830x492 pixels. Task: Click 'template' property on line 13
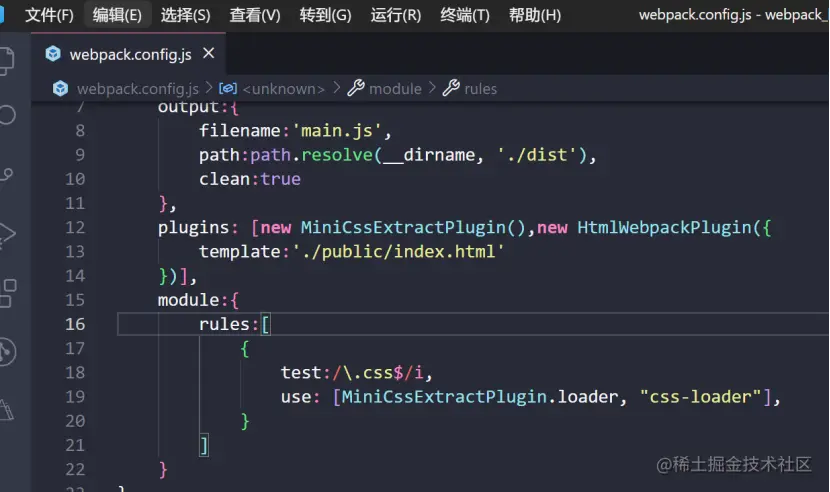[240, 252]
